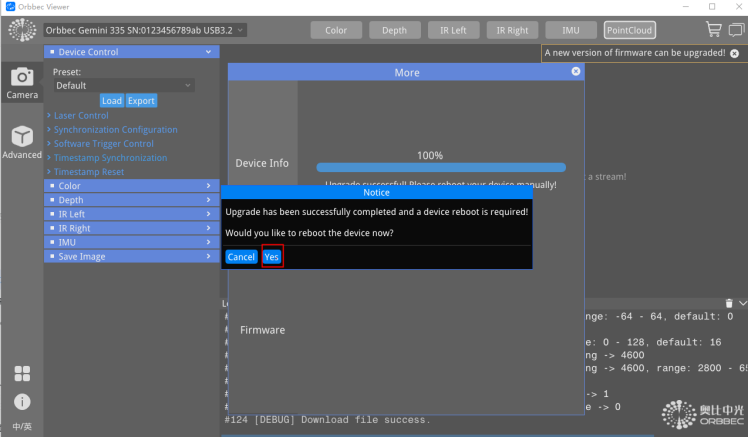Image resolution: width=748 pixels, height=437 pixels.
Task: Enable the PointCloud view toggle
Action: click(630, 30)
